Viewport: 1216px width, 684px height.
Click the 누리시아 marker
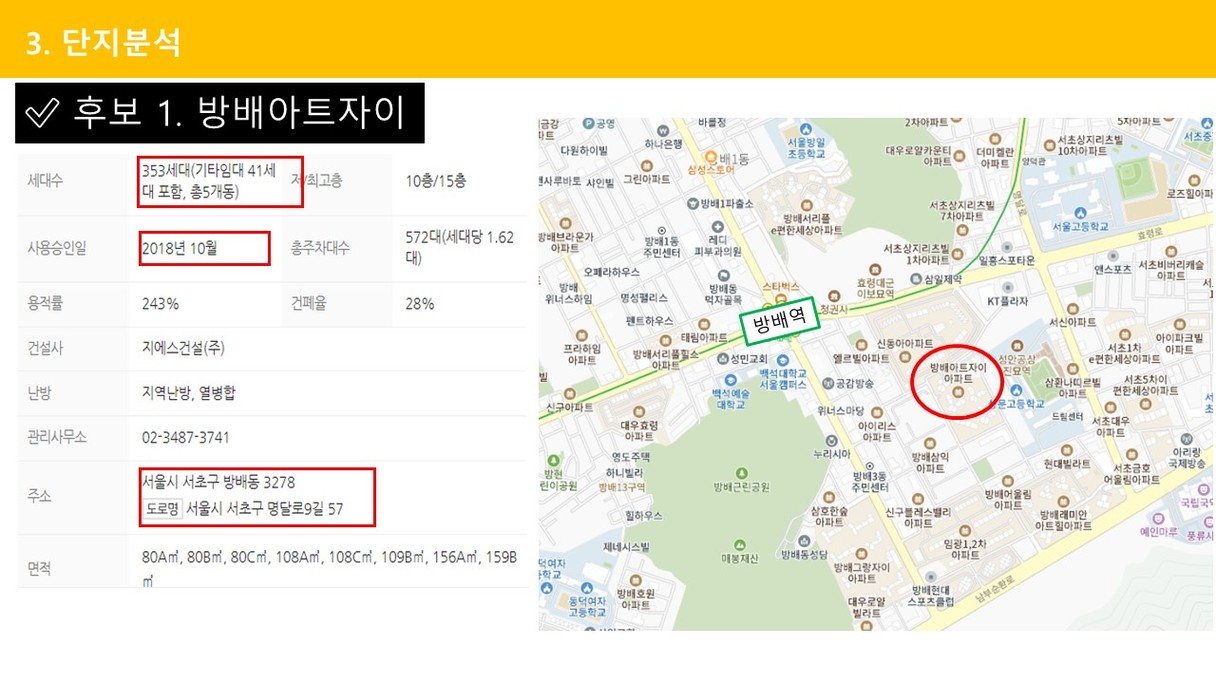pyautogui.click(x=831, y=439)
